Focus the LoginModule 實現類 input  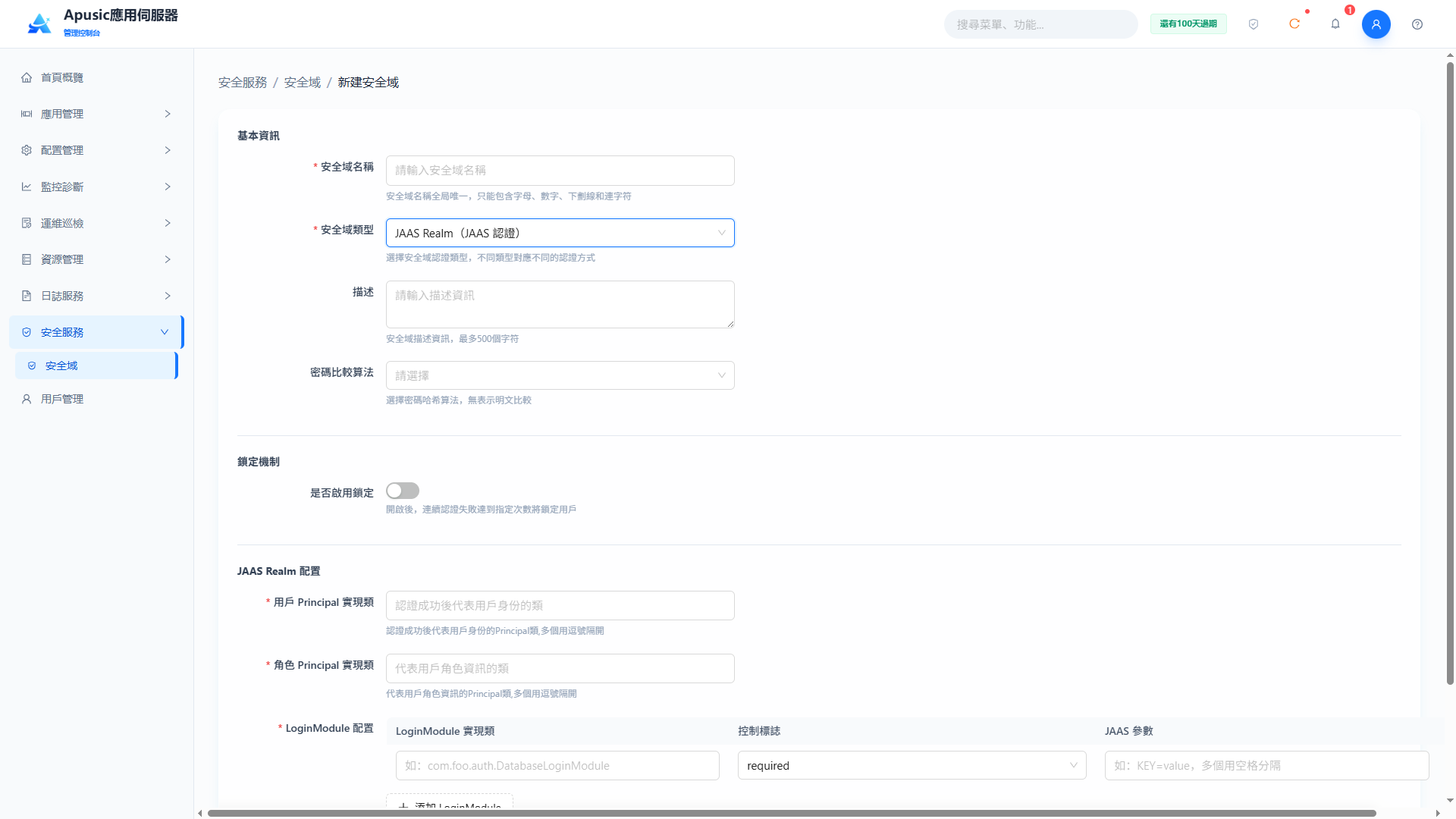[557, 765]
